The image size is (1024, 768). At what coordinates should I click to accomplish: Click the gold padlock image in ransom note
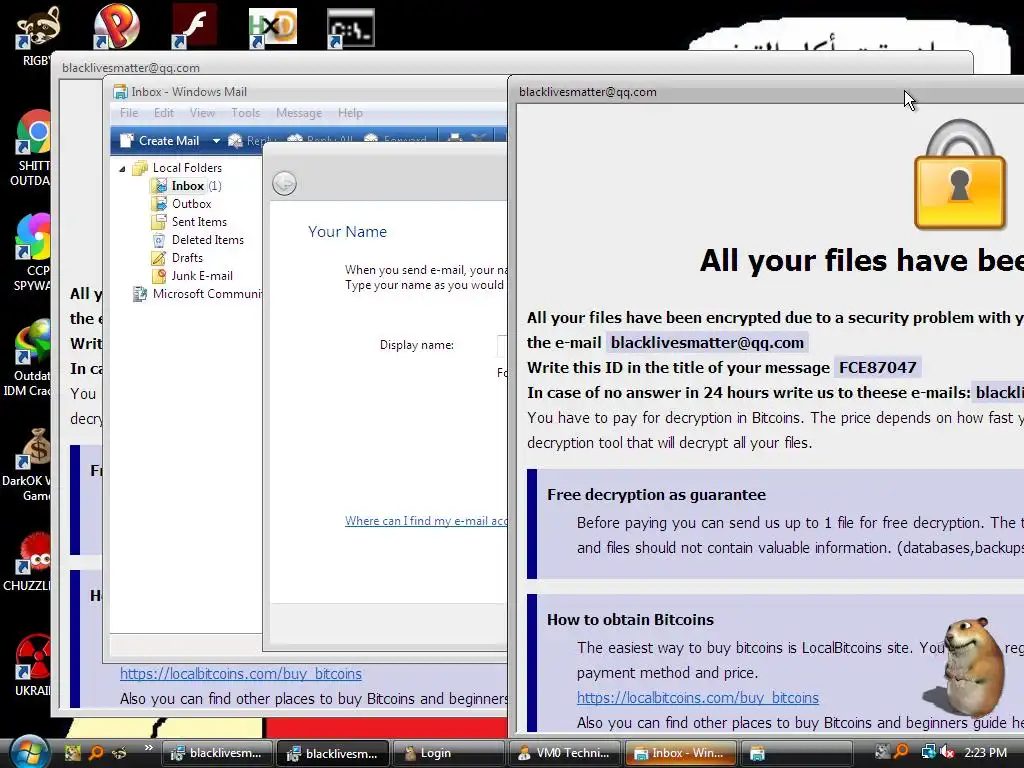point(959,175)
